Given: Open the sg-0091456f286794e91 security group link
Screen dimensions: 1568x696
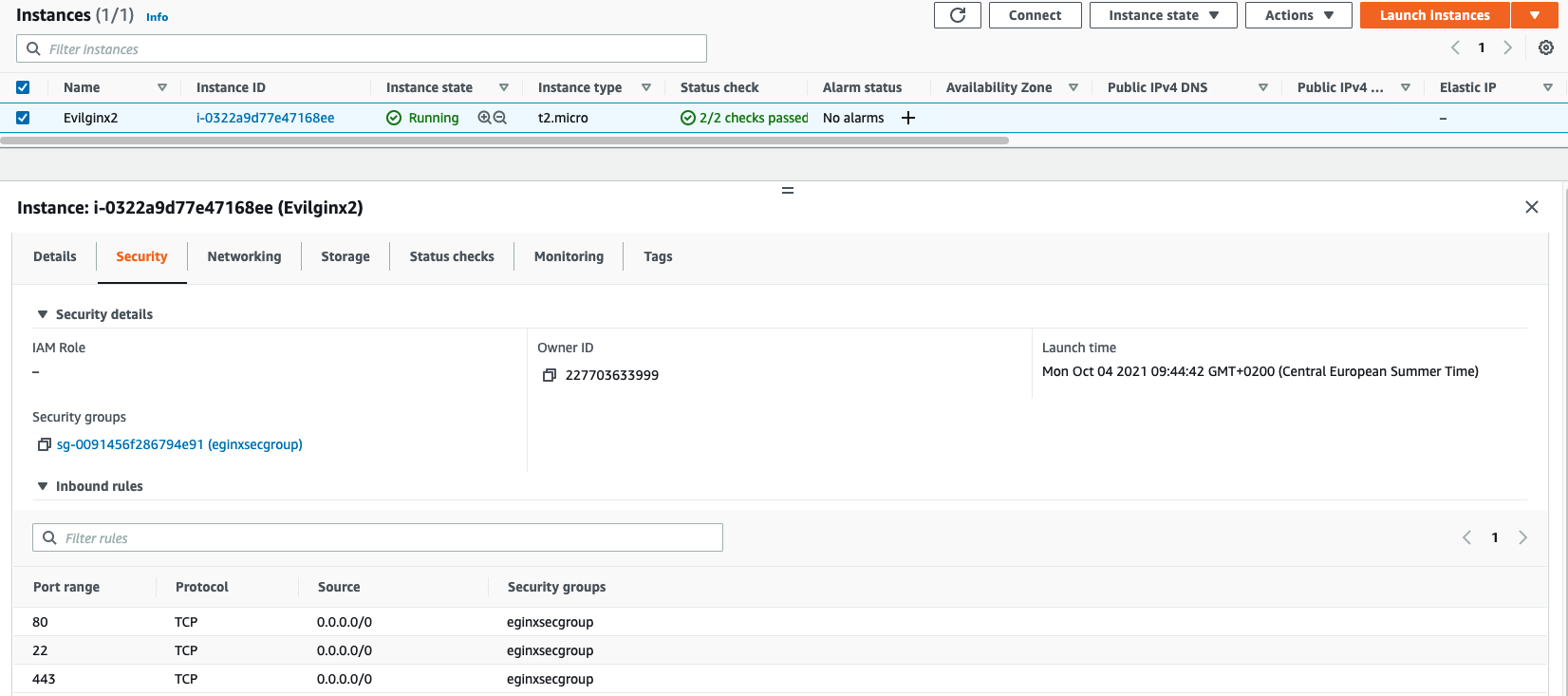Looking at the screenshot, I should [179, 444].
